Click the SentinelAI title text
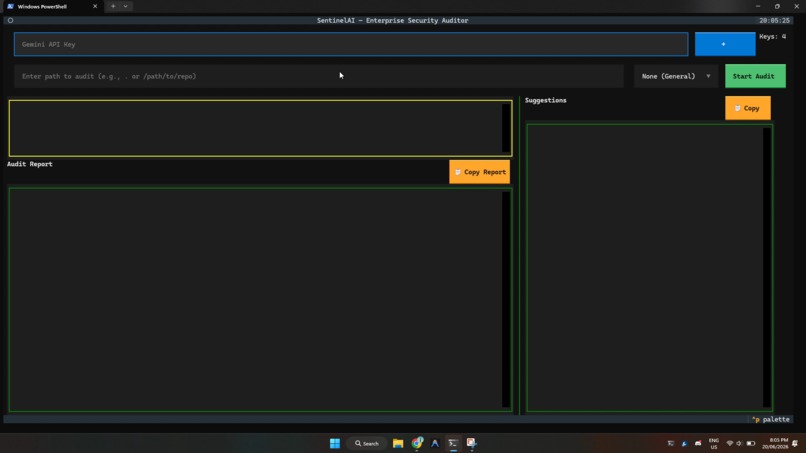Screen dimensions: 806x453 [392, 21]
